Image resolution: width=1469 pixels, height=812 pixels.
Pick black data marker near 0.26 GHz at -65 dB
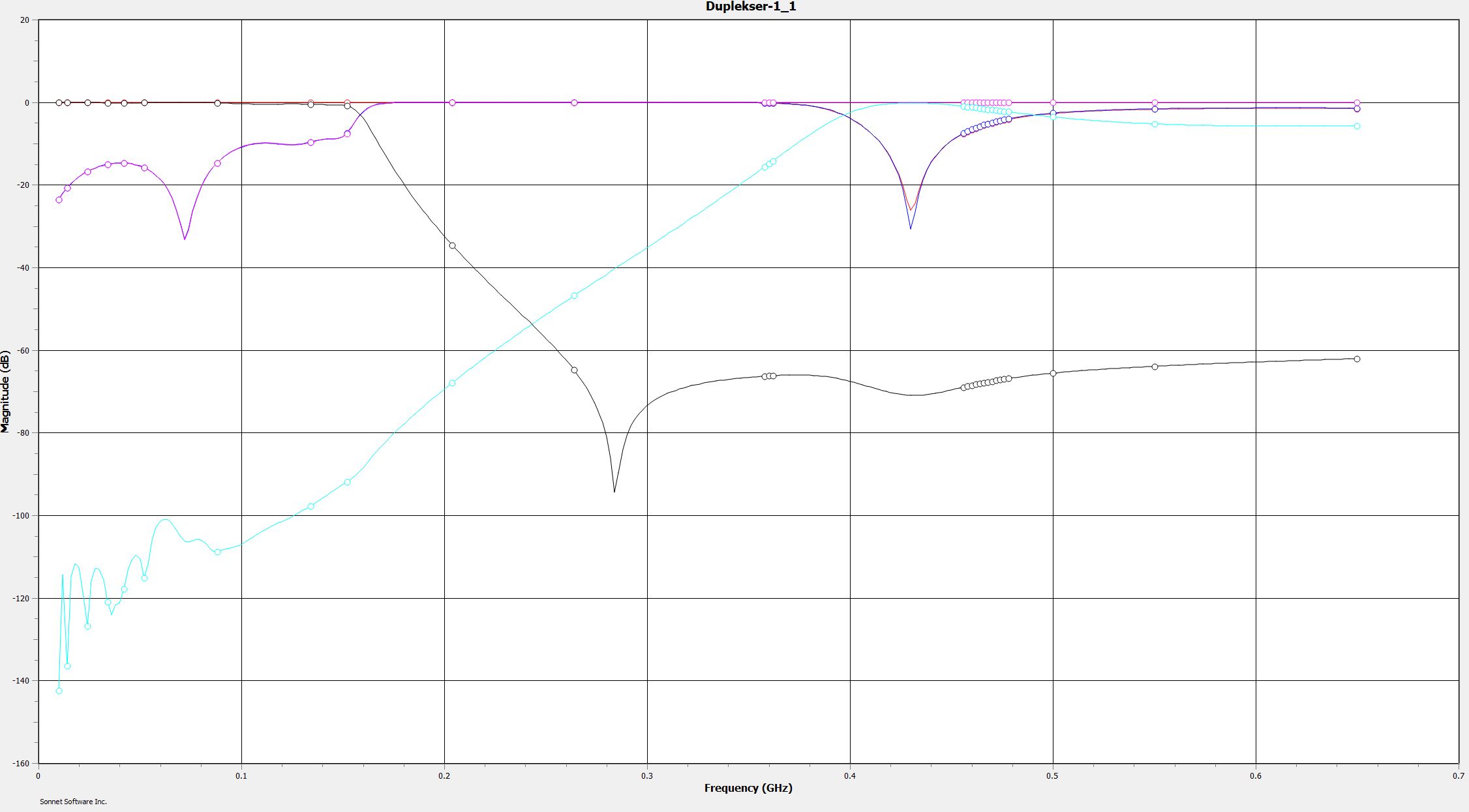pos(574,370)
